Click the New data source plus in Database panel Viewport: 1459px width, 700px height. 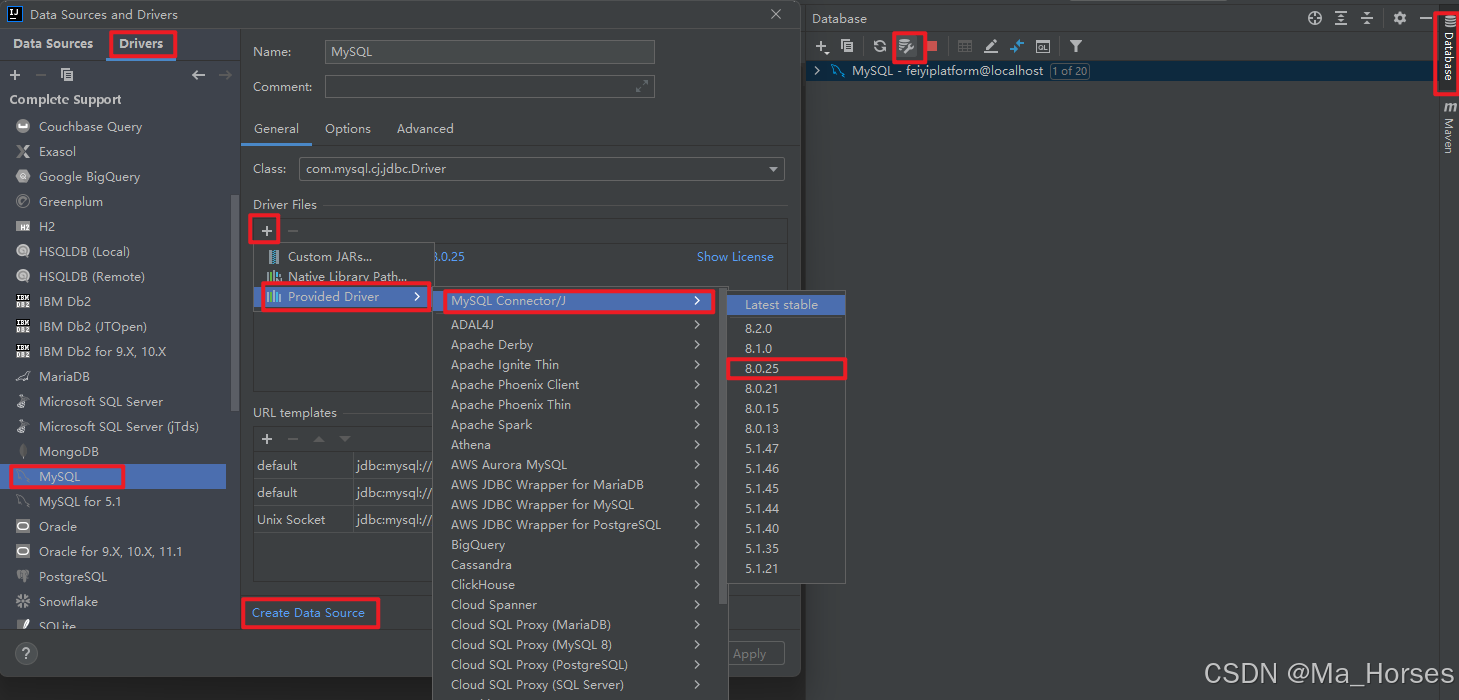[822, 46]
